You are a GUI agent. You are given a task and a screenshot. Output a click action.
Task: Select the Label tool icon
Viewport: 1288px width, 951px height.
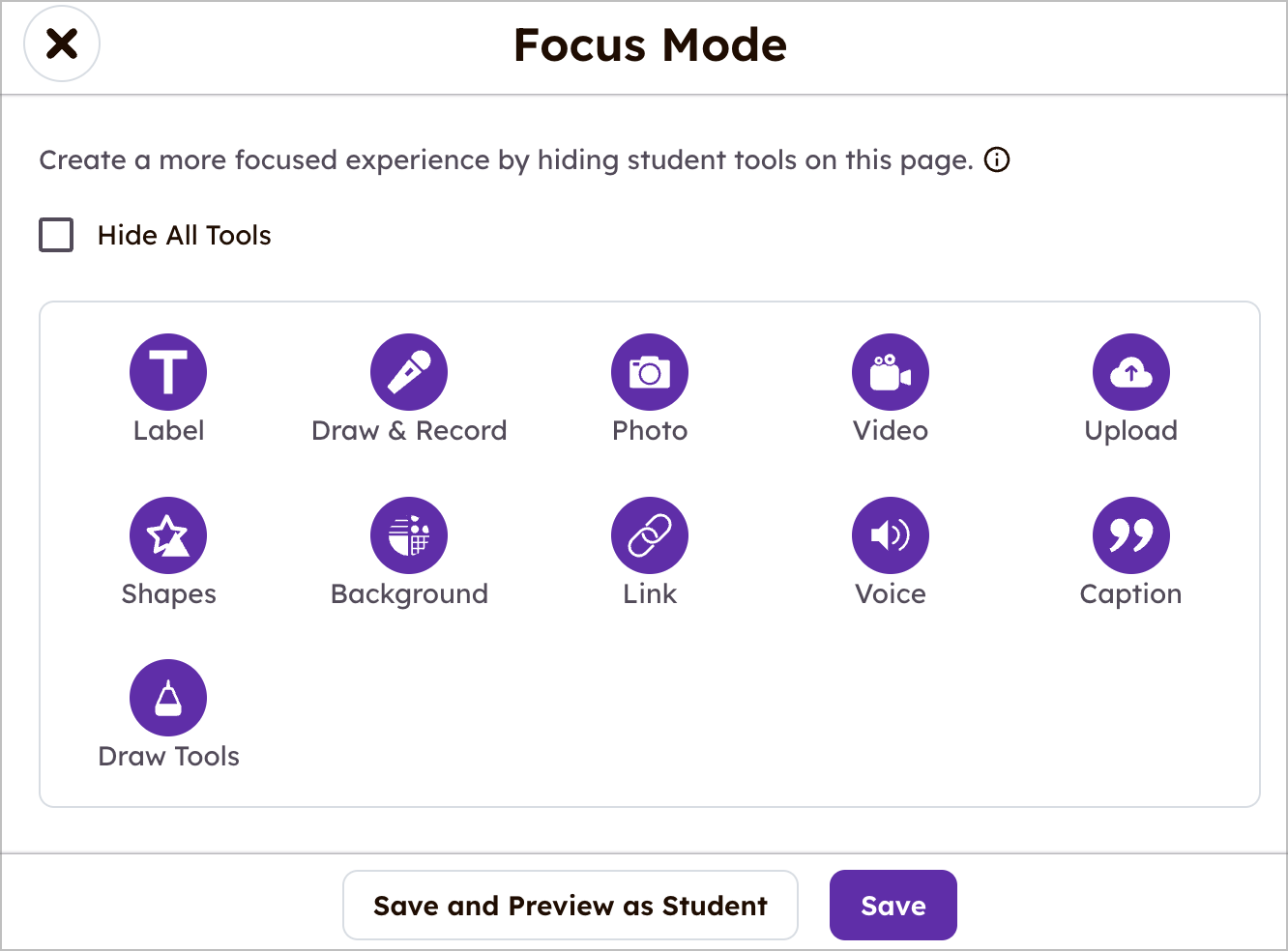click(168, 371)
